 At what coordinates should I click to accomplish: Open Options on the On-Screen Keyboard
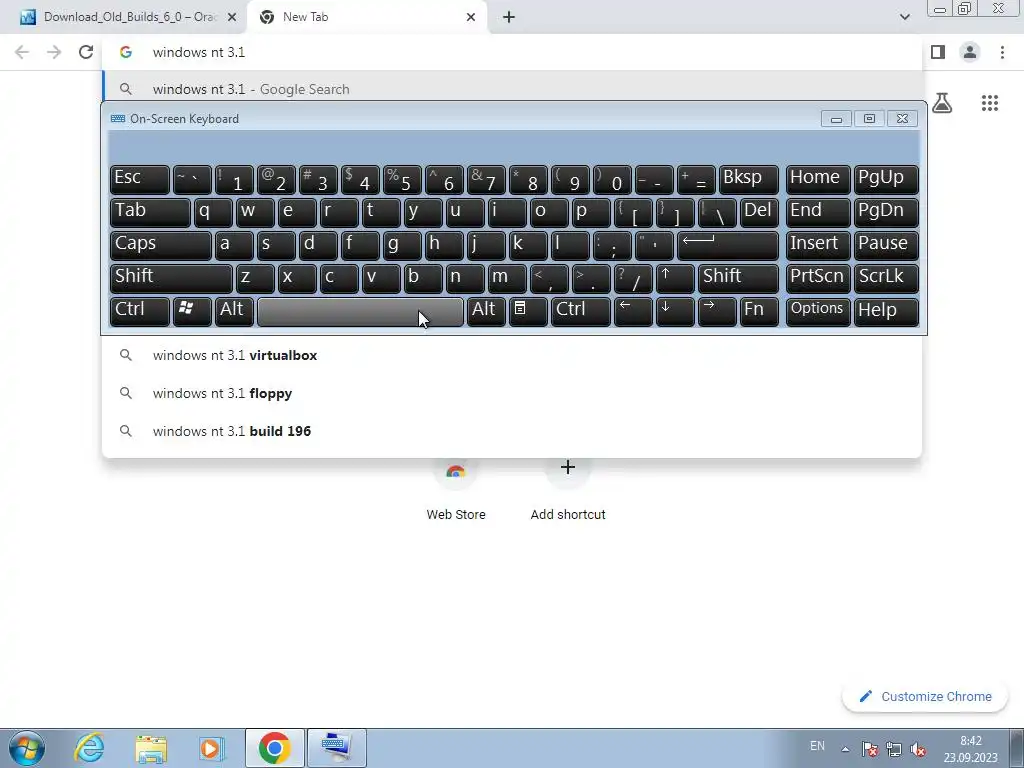(818, 311)
